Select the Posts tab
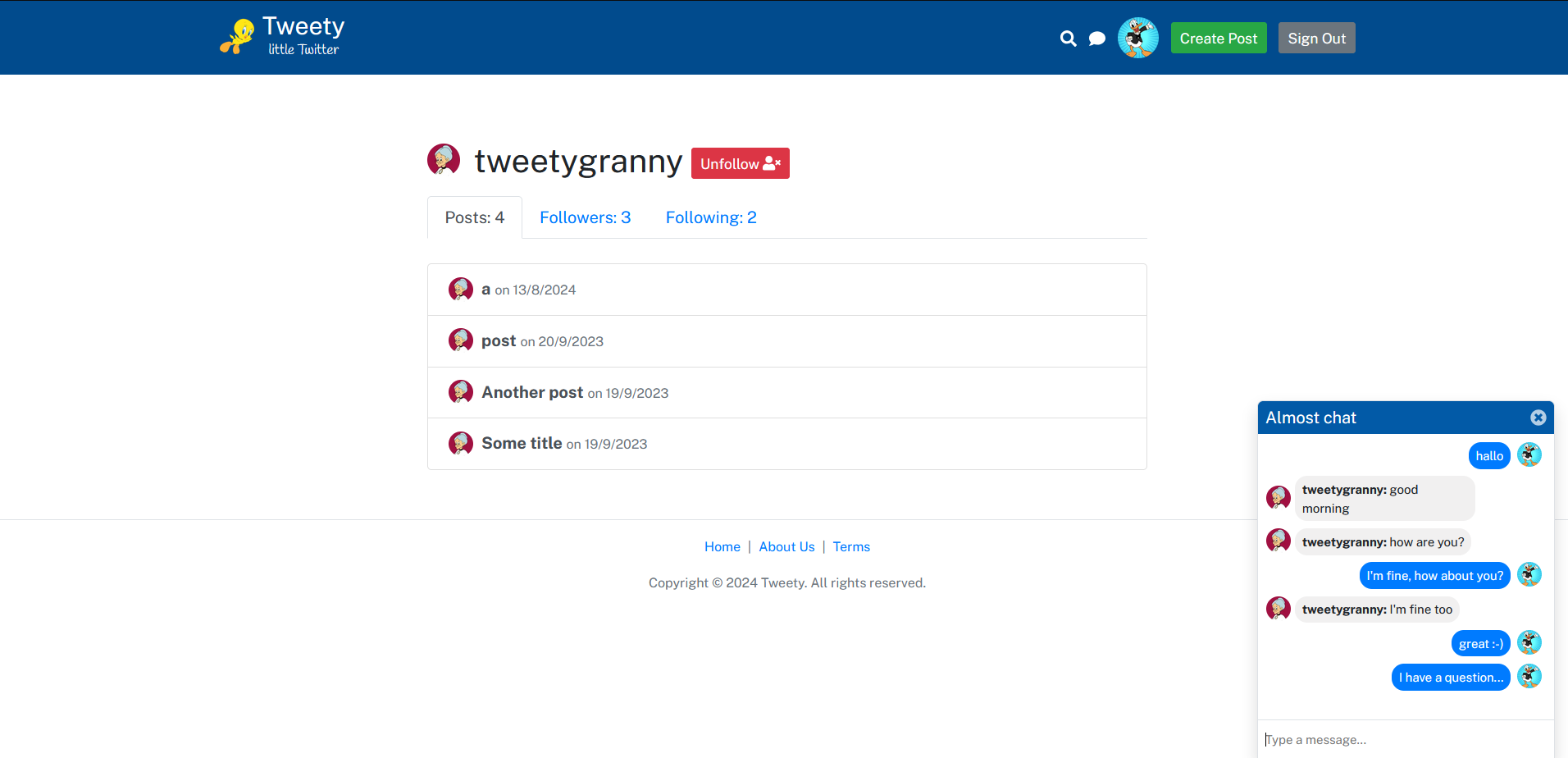The image size is (1568, 758). pyautogui.click(x=474, y=217)
